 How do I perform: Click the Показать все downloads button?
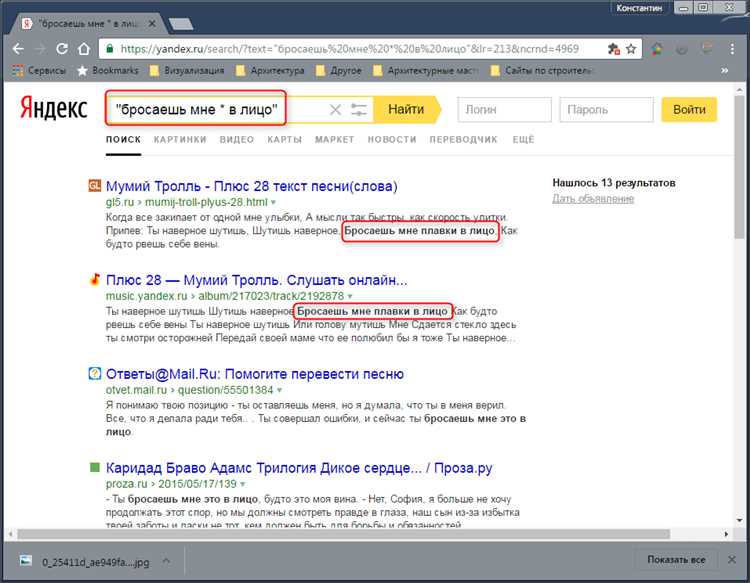click(676, 560)
